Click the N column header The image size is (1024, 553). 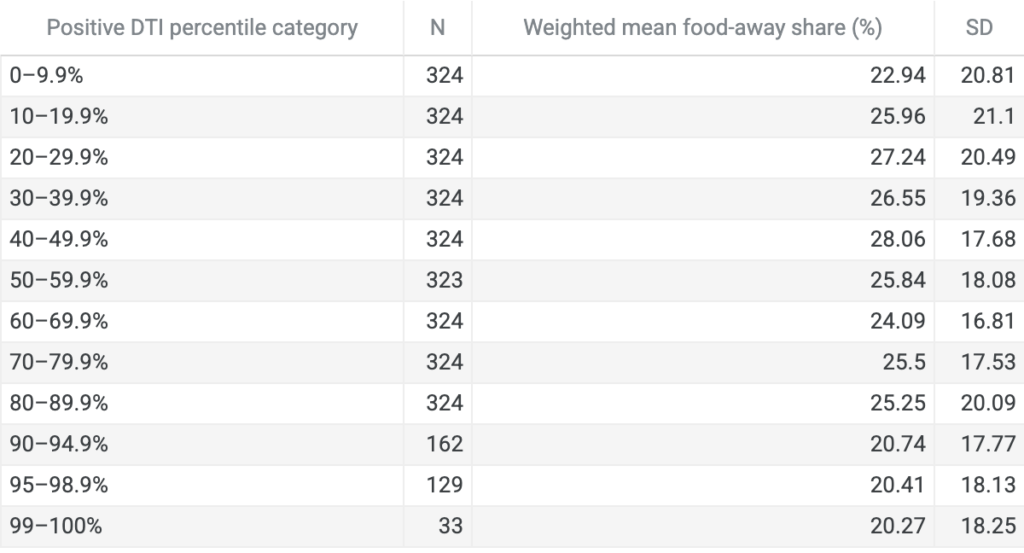tap(438, 27)
